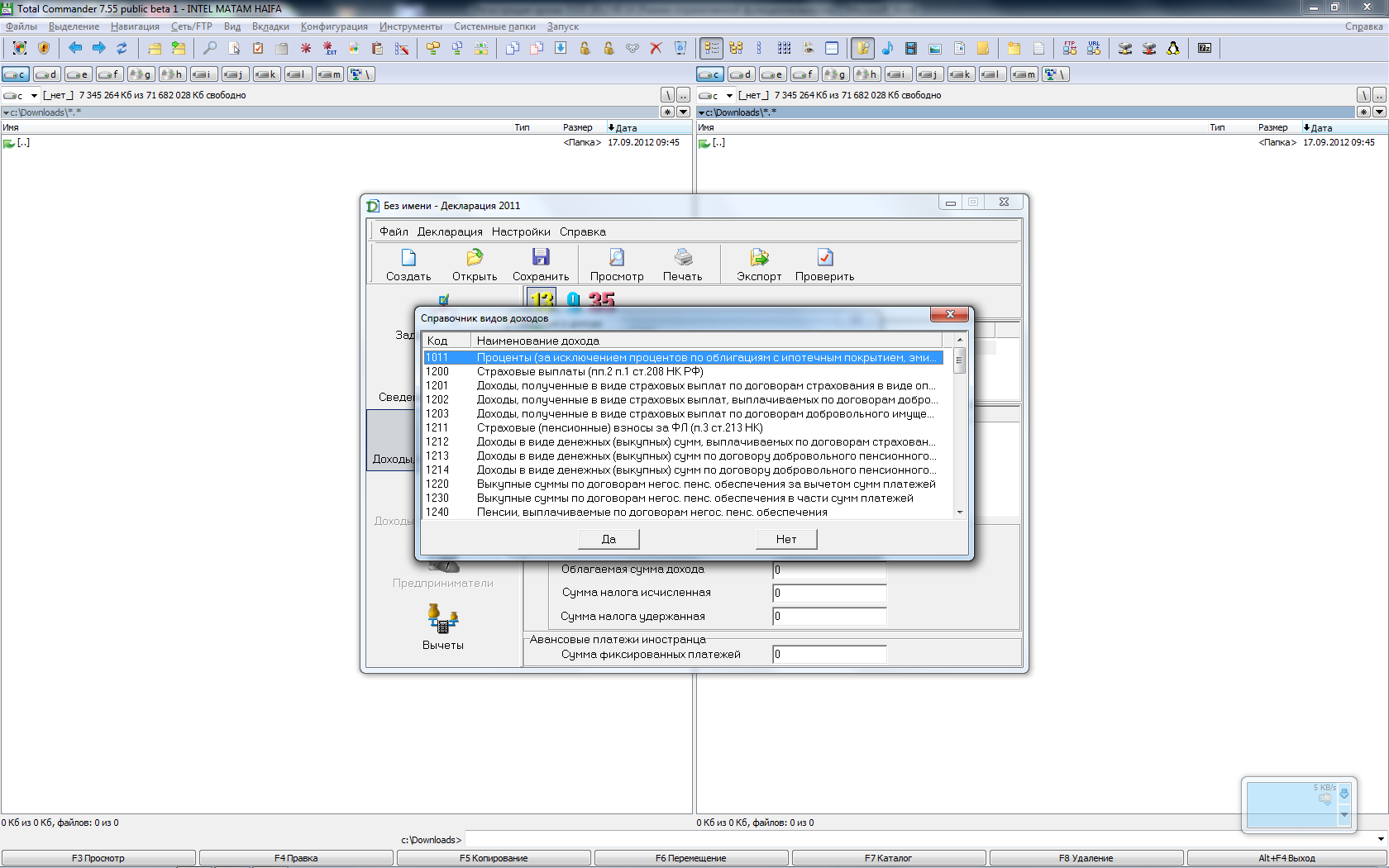The image size is (1389, 868).
Task: Open the command line history dropdown
Action: click(x=1381, y=839)
